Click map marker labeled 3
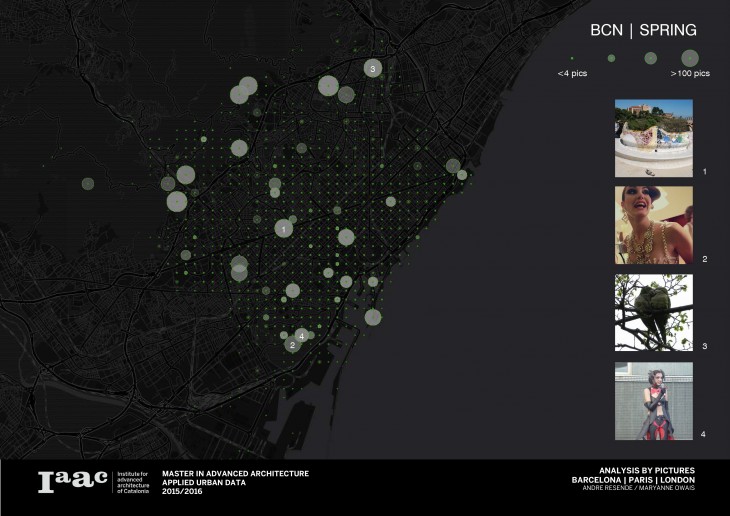 [373, 69]
